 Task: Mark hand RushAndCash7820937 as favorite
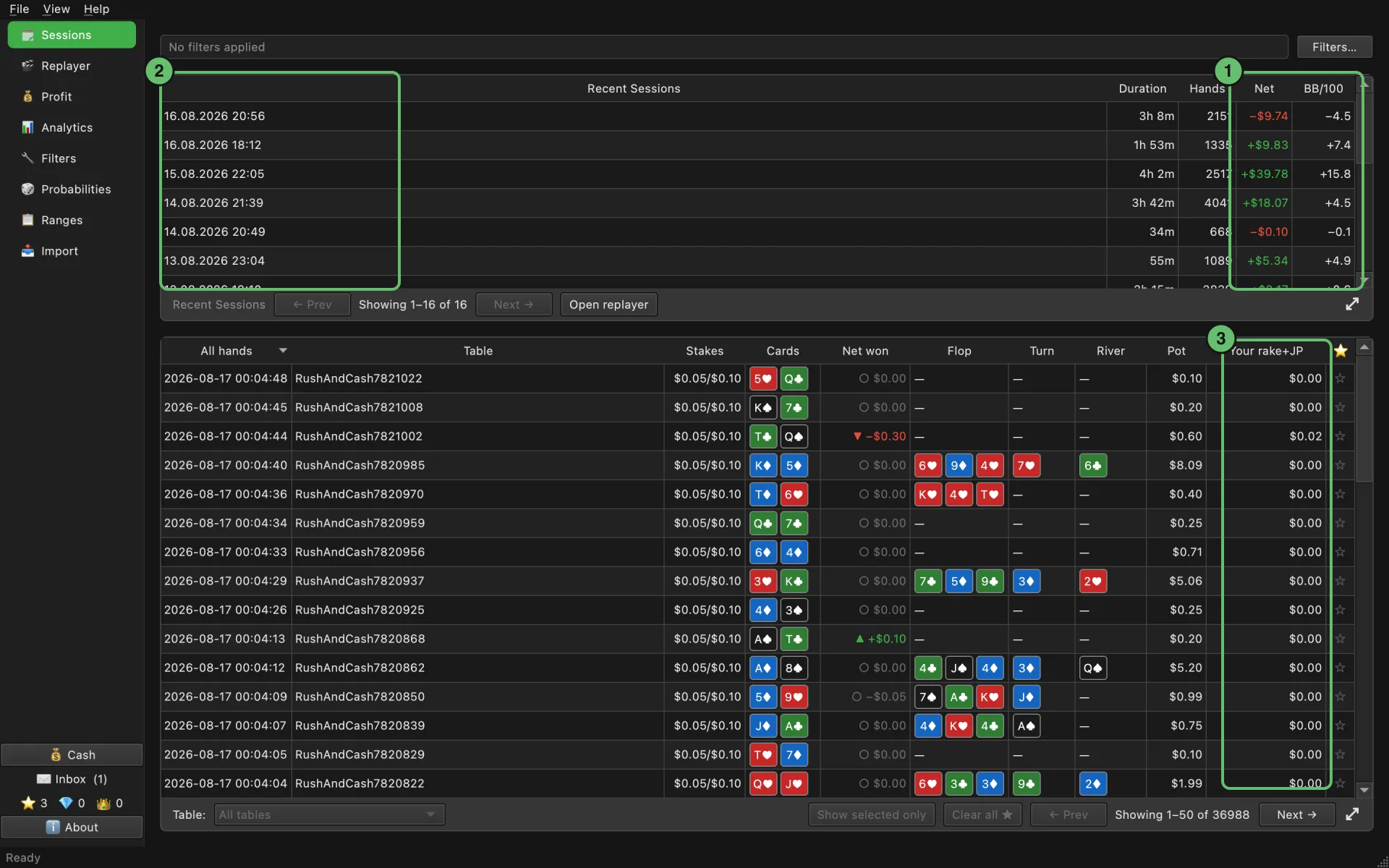[1340, 581]
